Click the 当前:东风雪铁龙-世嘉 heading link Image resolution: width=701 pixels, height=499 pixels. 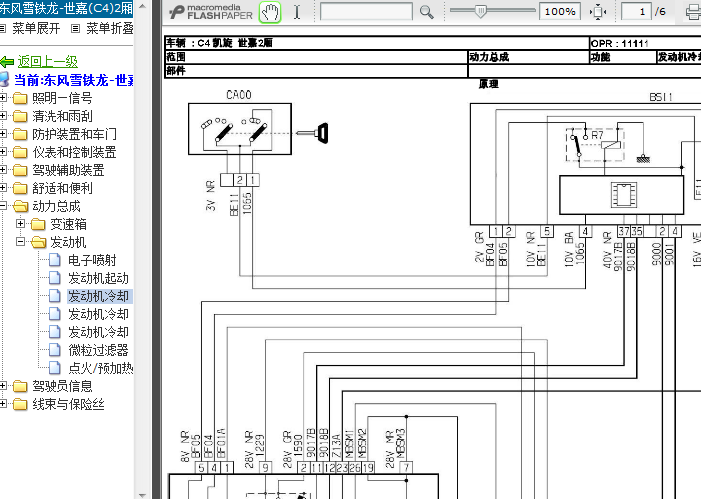click(74, 80)
